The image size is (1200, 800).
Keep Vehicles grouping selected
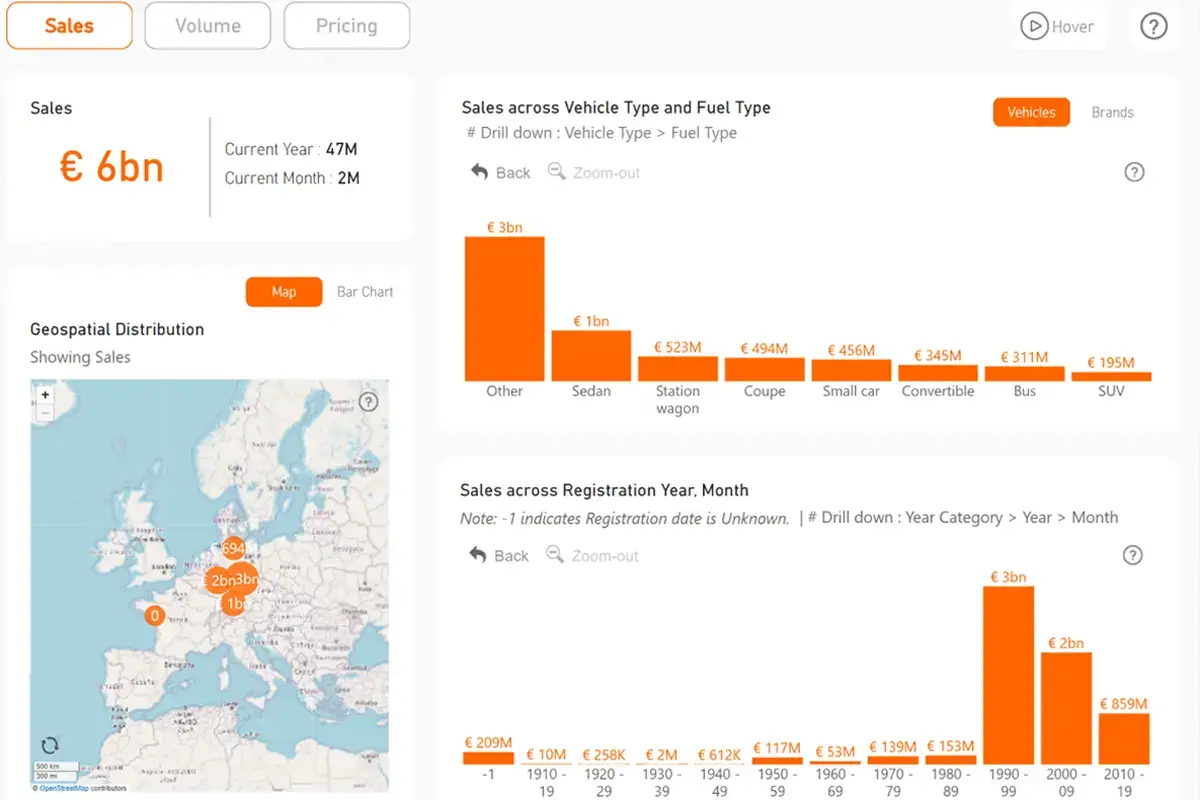(1031, 112)
